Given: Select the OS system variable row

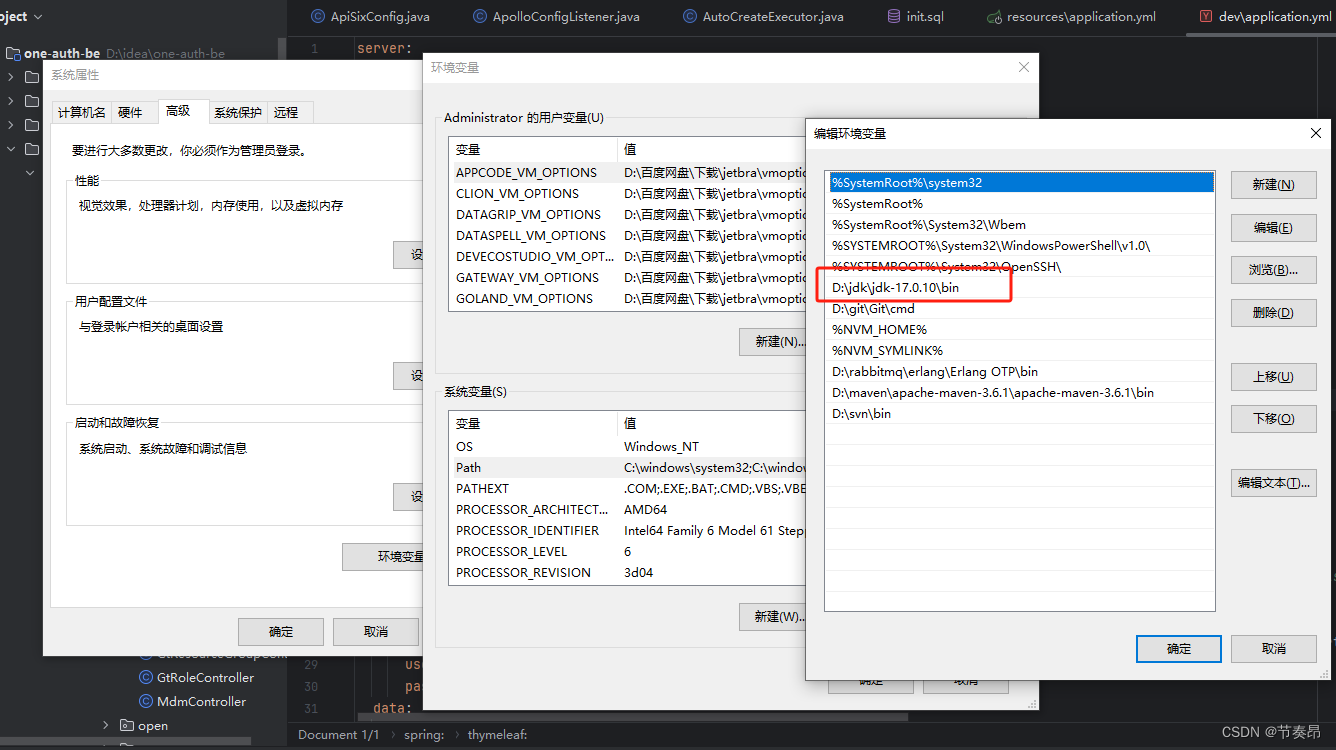Looking at the screenshot, I should (628, 446).
